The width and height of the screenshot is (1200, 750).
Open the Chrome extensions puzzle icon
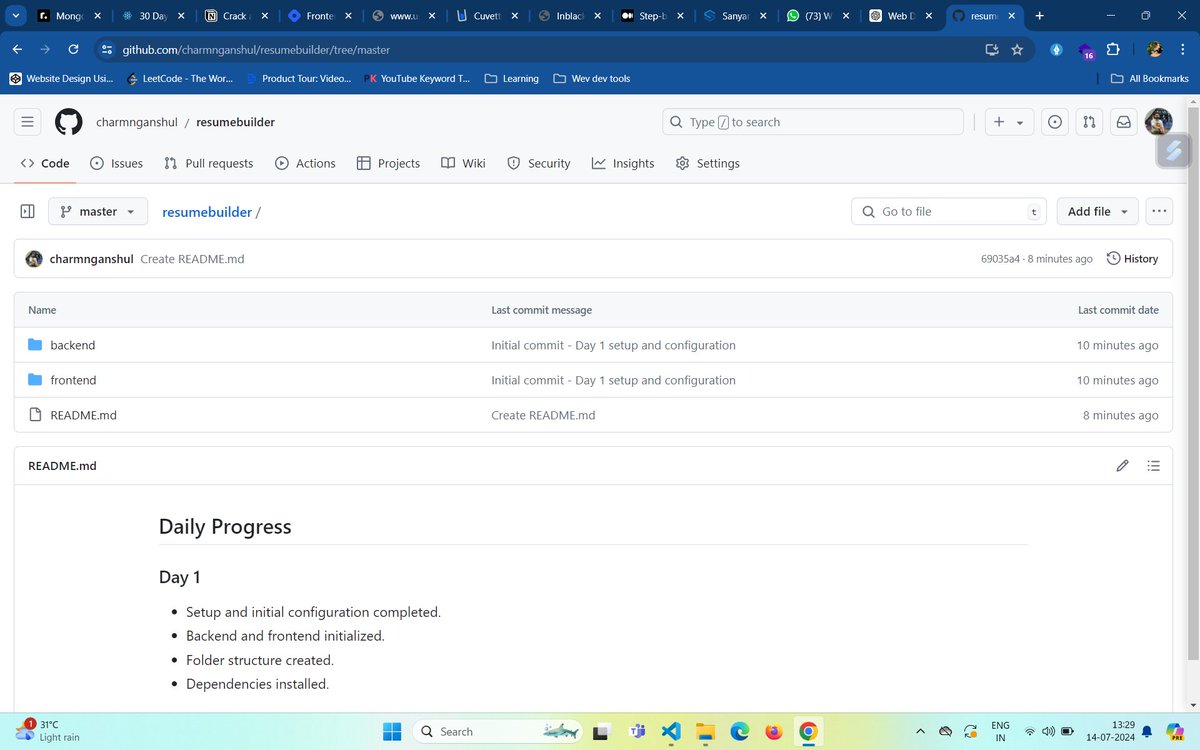point(1113,50)
